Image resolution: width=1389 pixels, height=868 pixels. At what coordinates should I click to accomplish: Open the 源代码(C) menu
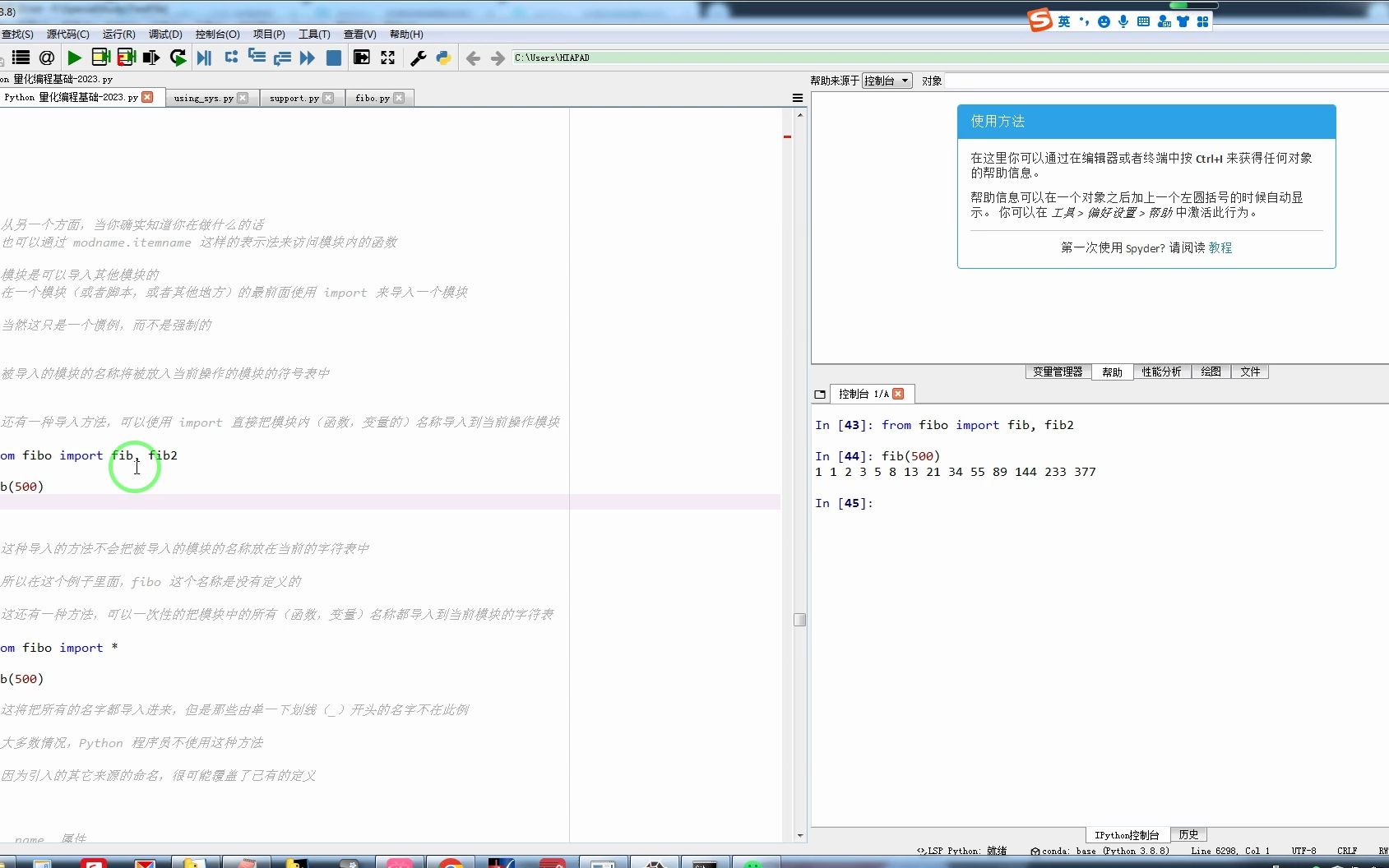click(x=67, y=35)
